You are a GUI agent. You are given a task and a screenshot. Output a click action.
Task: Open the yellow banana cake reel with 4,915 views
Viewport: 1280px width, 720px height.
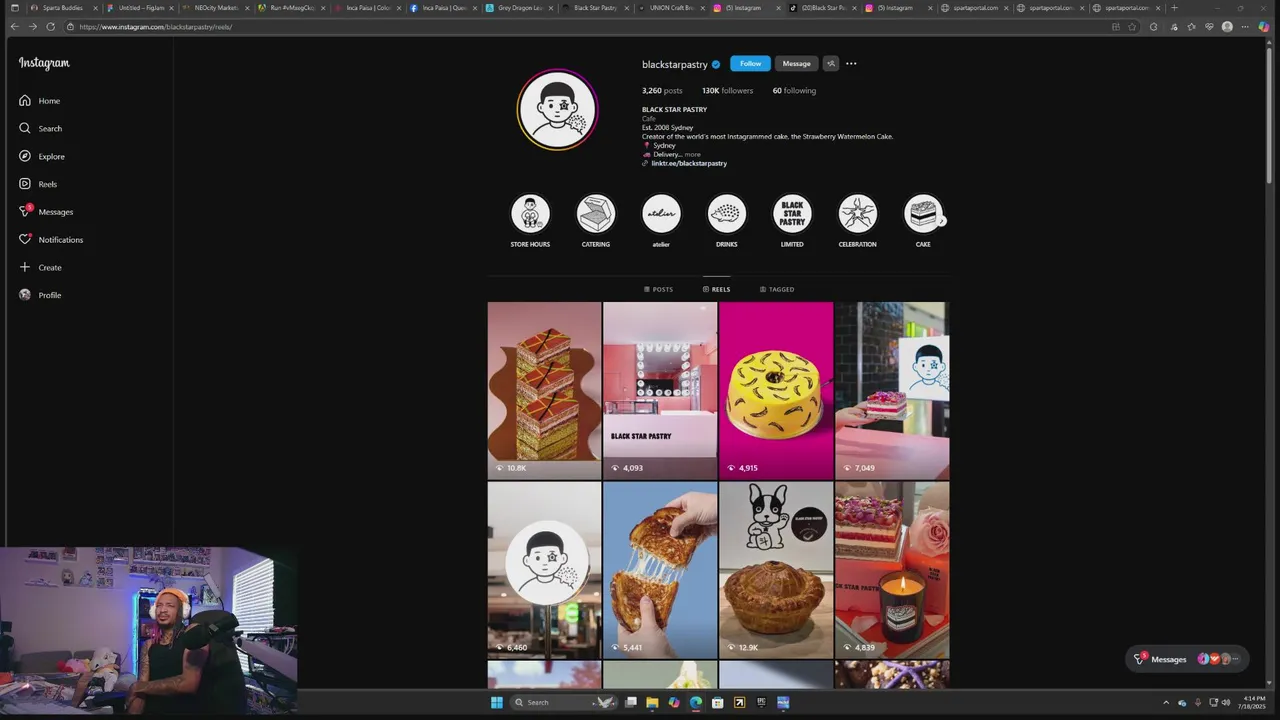[776, 390]
